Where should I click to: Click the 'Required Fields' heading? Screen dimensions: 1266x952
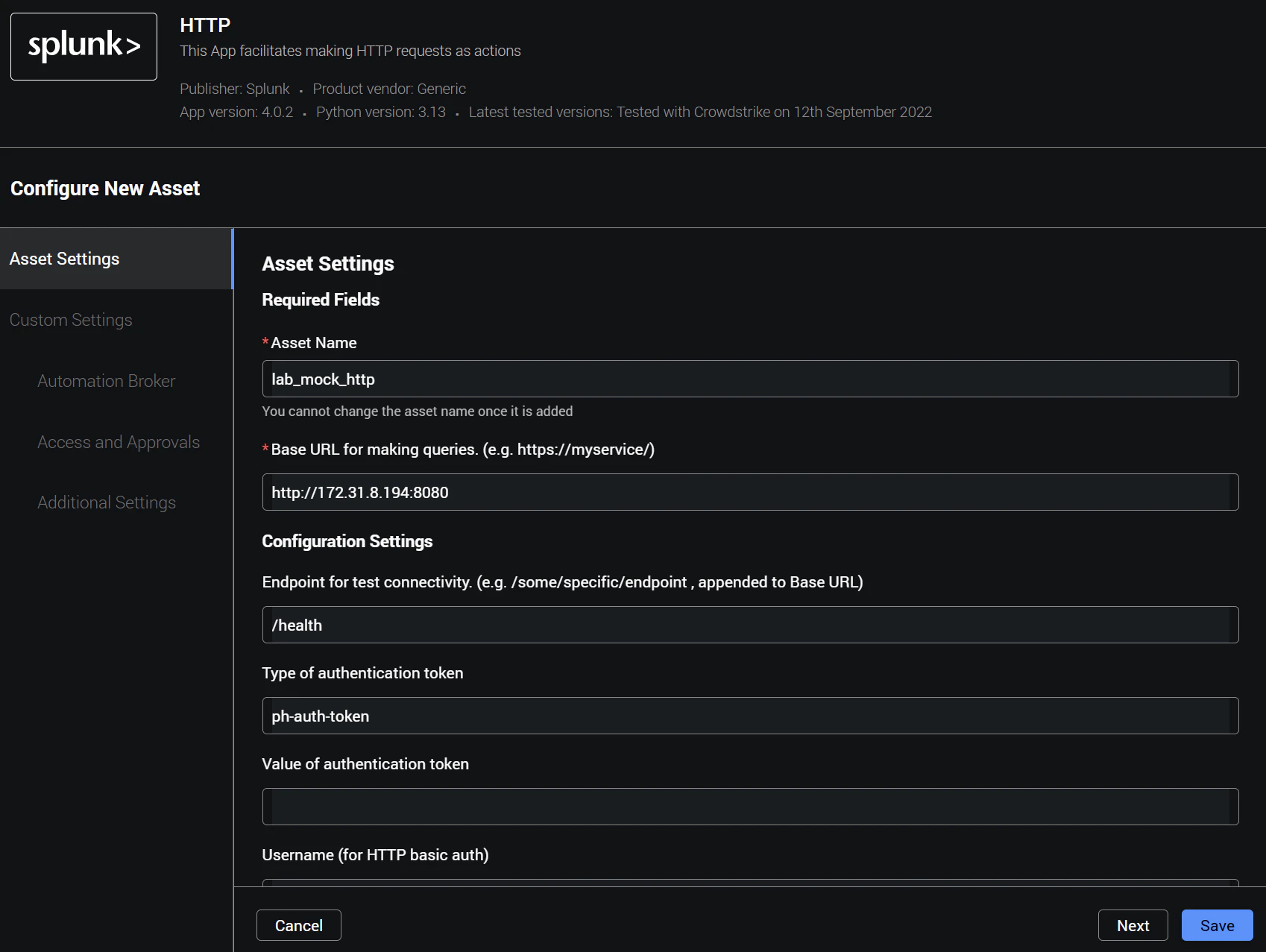point(321,300)
